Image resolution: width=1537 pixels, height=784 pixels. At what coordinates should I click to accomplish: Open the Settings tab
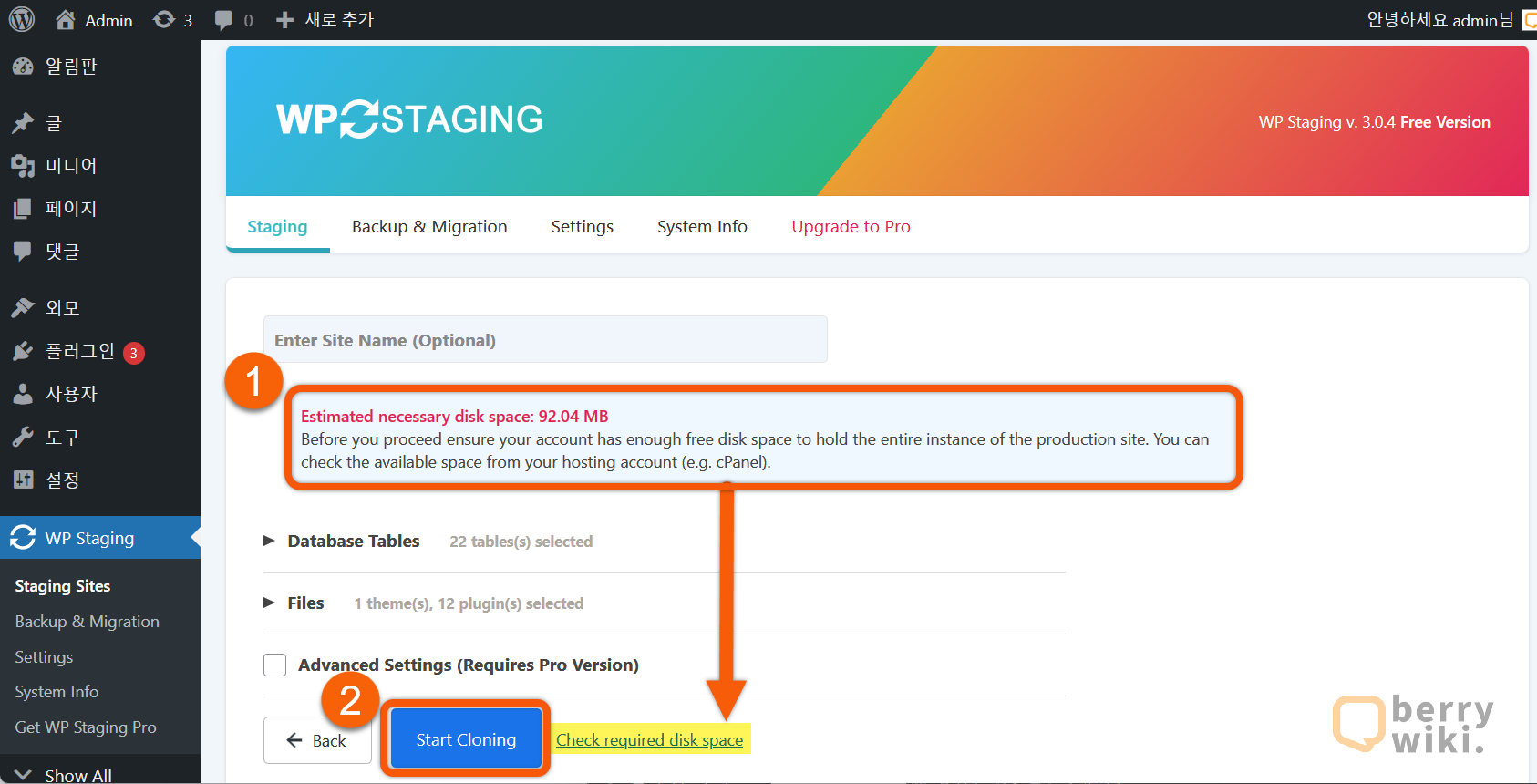[x=583, y=226]
